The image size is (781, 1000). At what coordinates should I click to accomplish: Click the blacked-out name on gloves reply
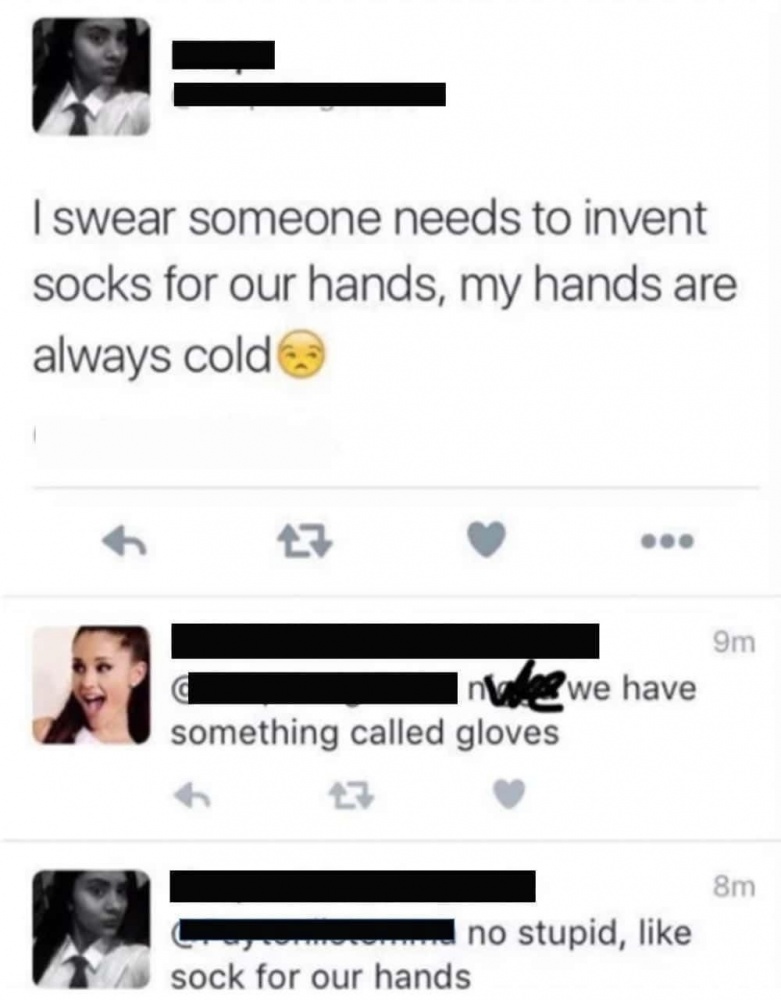tap(385, 641)
